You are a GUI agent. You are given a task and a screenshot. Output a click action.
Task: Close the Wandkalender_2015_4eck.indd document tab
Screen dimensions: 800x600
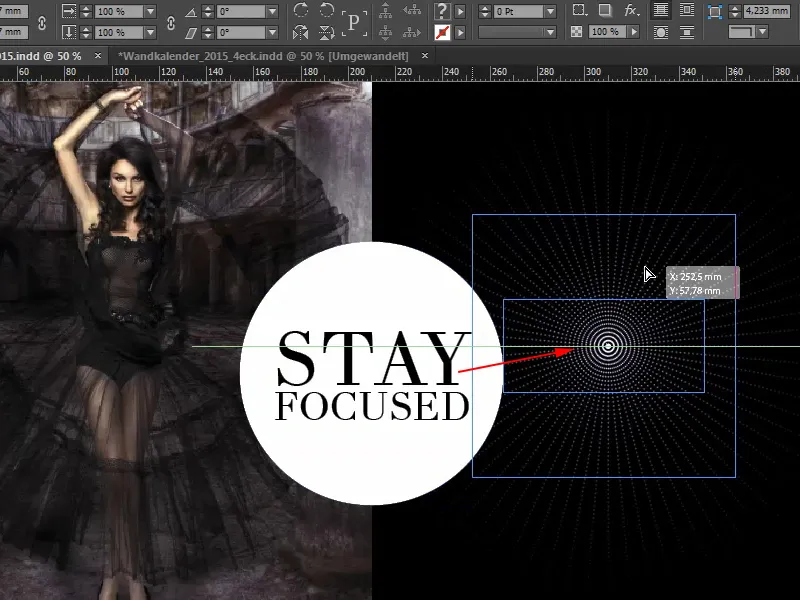coord(424,56)
